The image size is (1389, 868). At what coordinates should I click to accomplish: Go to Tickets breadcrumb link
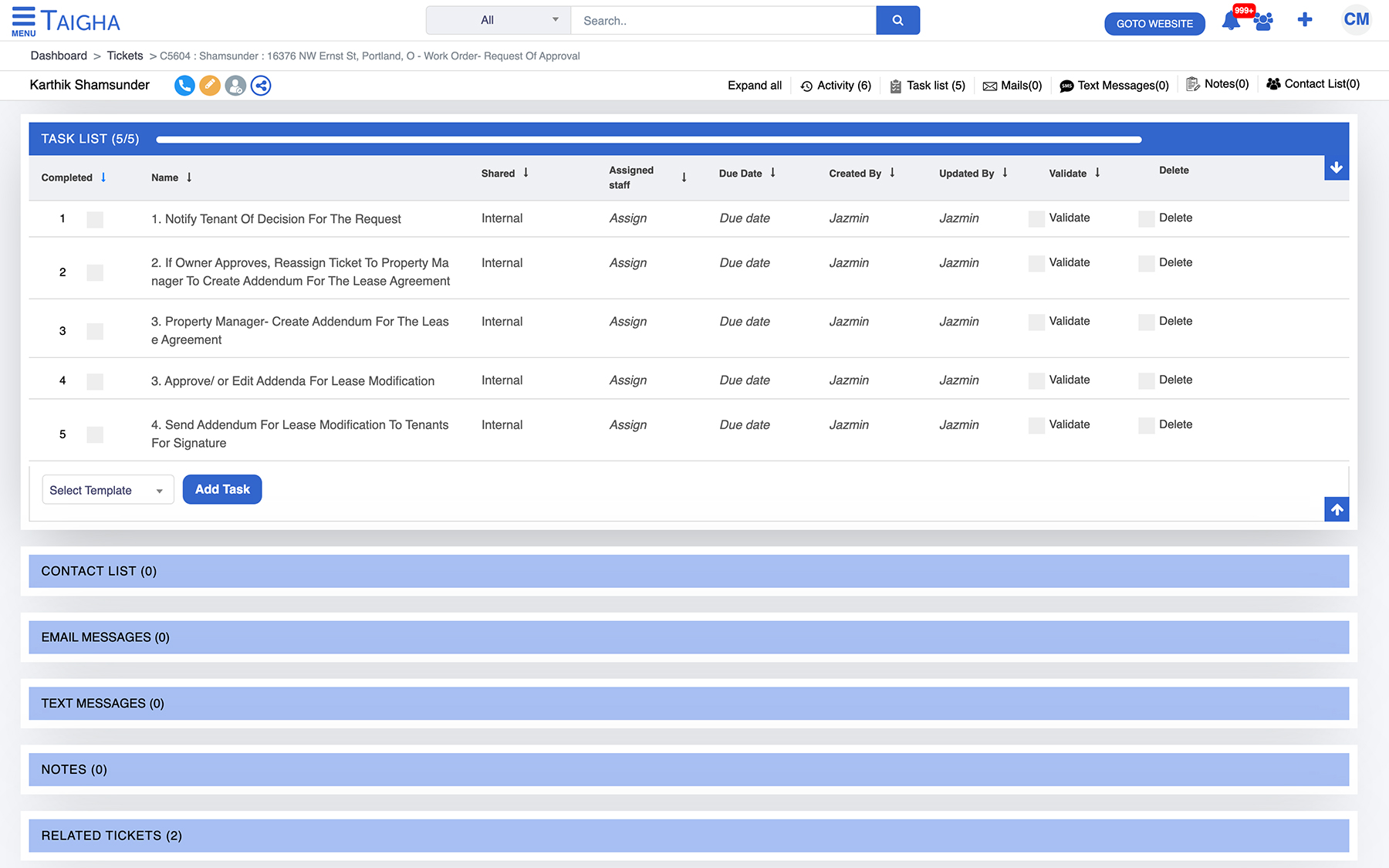coord(125,56)
